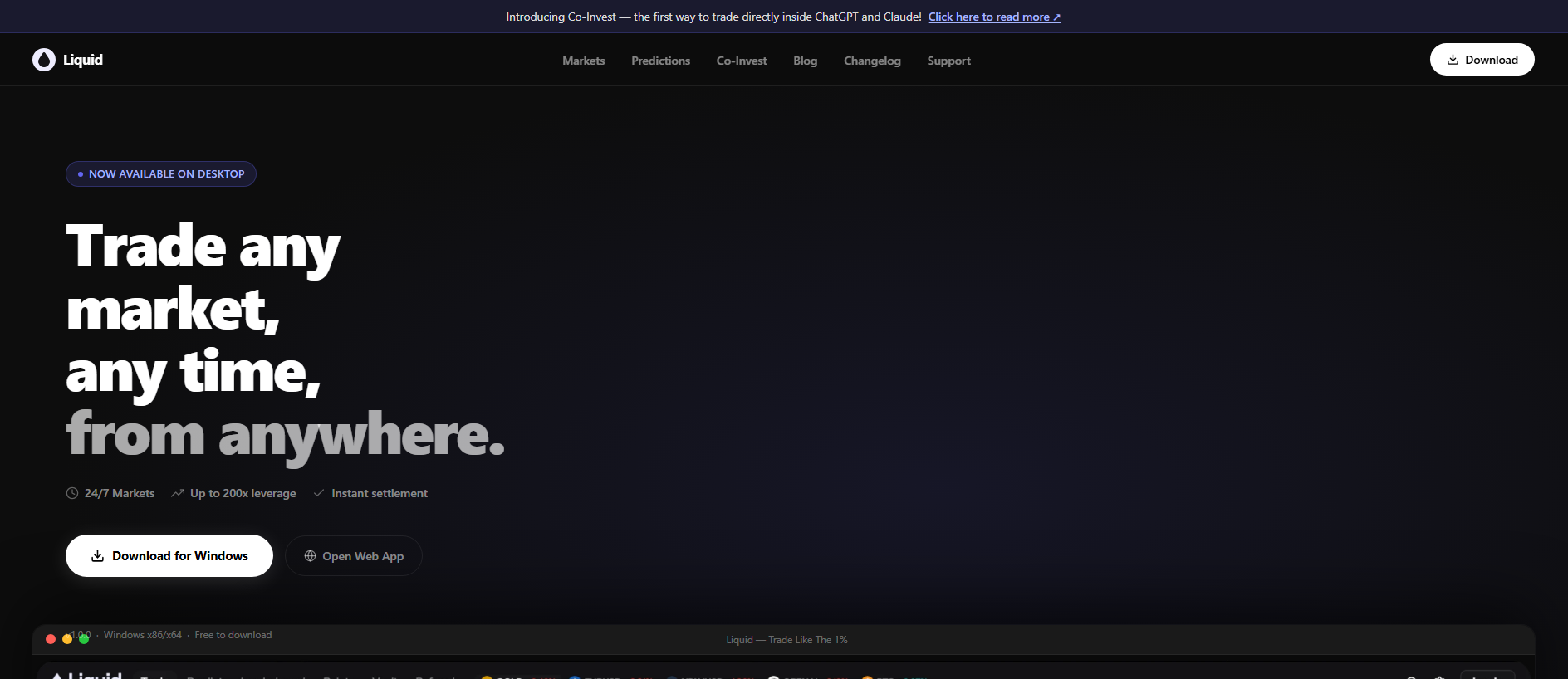This screenshot has height=679, width=1568.
Task: Click the yellow dot in the app preview
Action: (67, 639)
